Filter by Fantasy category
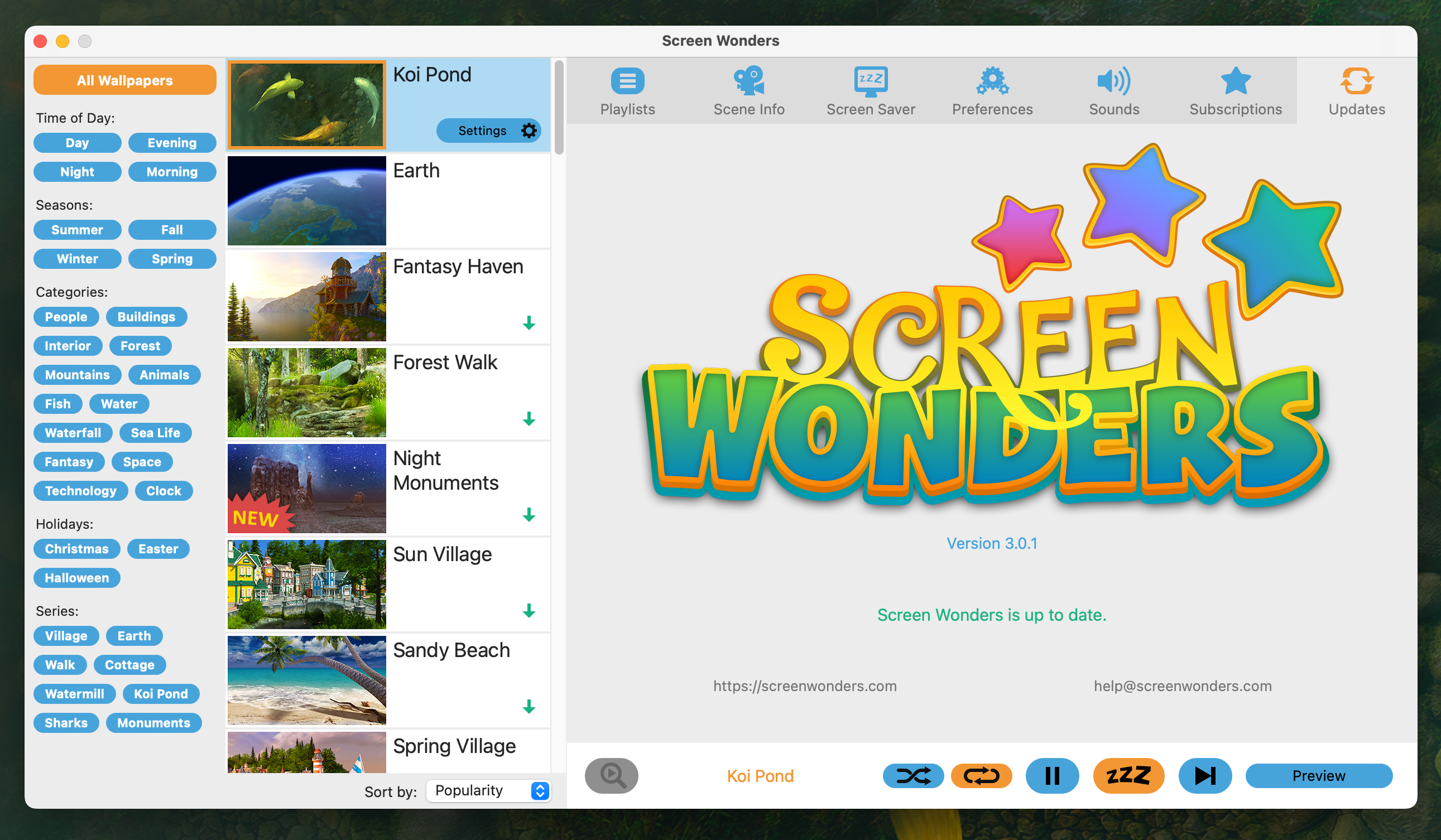1441x840 pixels. [69, 462]
